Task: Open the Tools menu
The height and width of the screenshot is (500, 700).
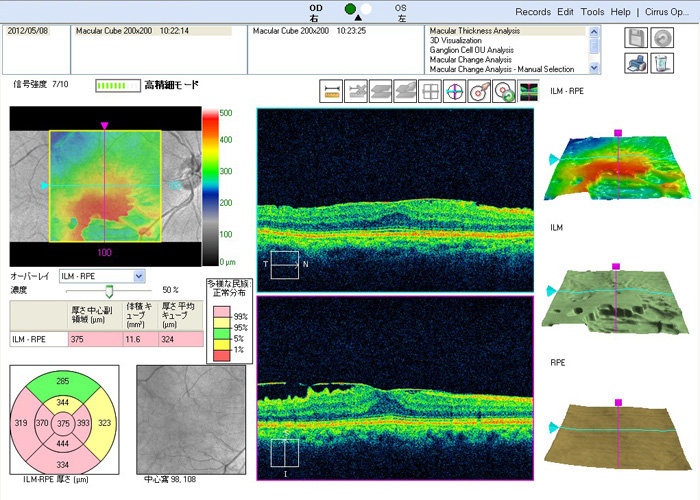Action: pos(592,12)
